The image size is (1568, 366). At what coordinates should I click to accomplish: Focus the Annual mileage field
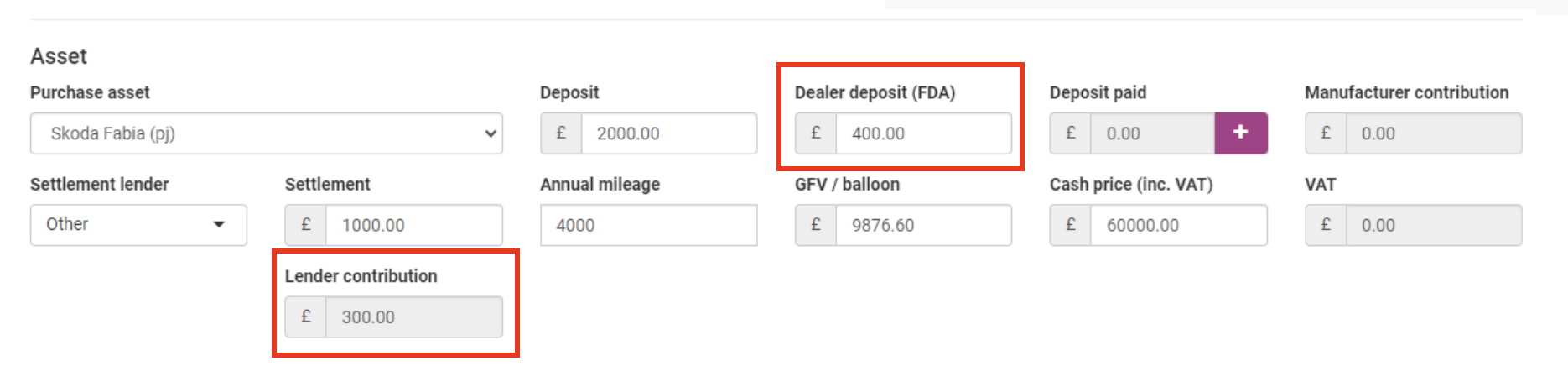click(648, 225)
